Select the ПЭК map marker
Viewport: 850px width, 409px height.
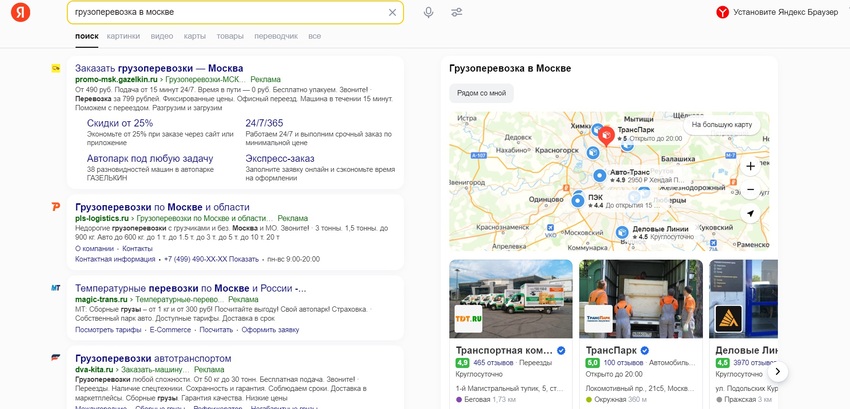click(x=578, y=200)
